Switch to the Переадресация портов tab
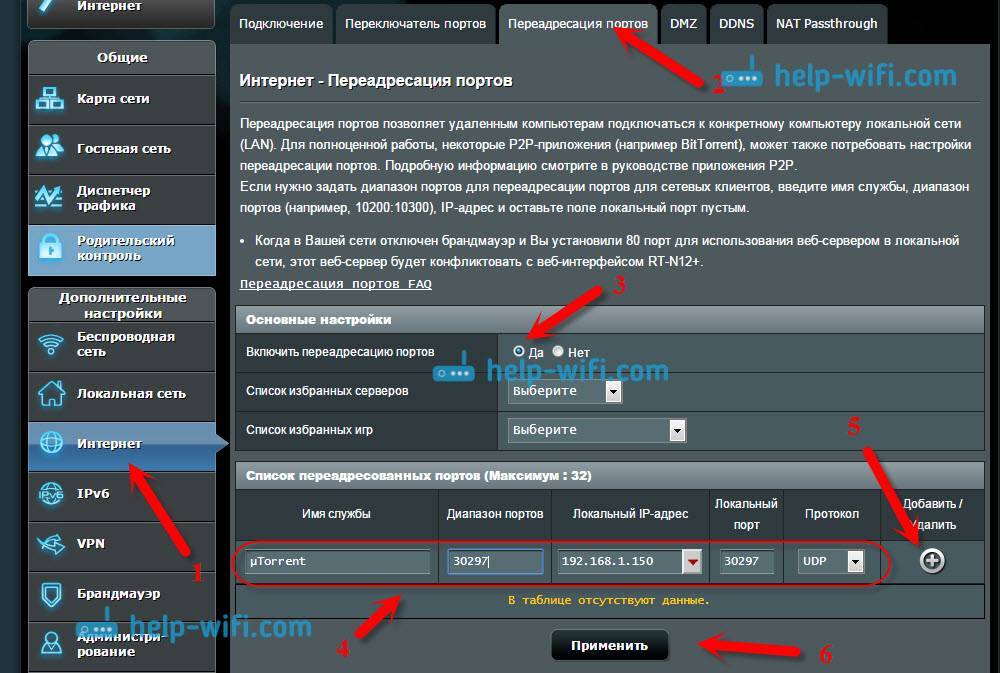1000x673 pixels. [578, 24]
